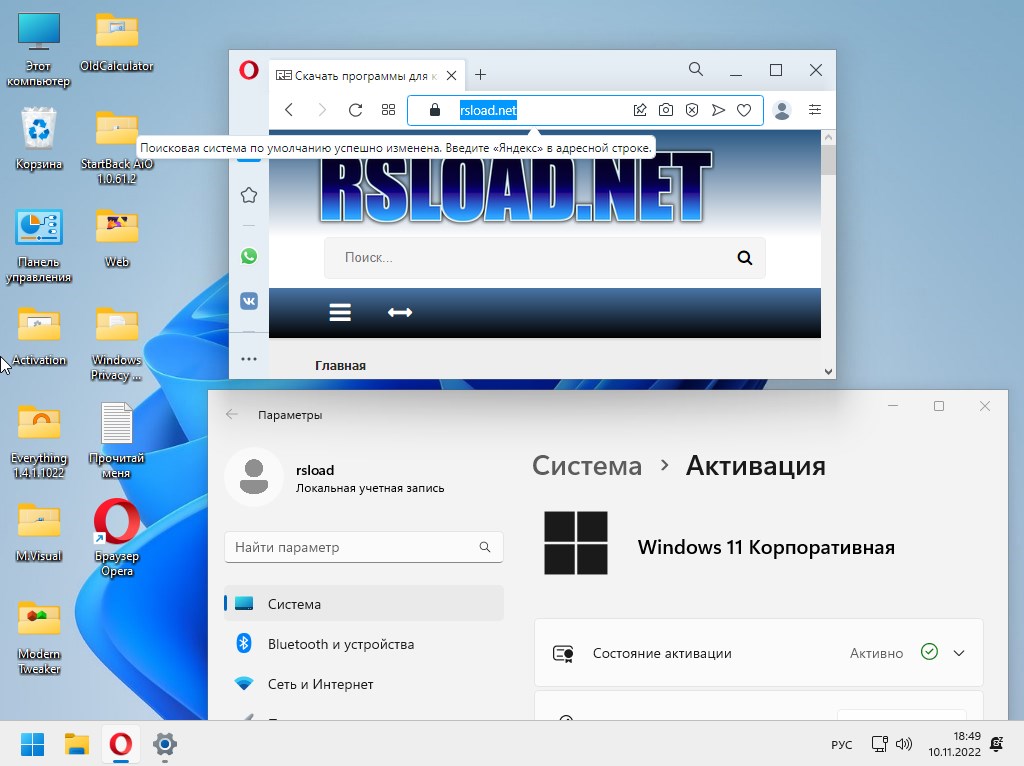Viewport: 1024px width, 766px height.
Task: Select the Скачать программы browser tab
Action: pyautogui.click(x=366, y=76)
